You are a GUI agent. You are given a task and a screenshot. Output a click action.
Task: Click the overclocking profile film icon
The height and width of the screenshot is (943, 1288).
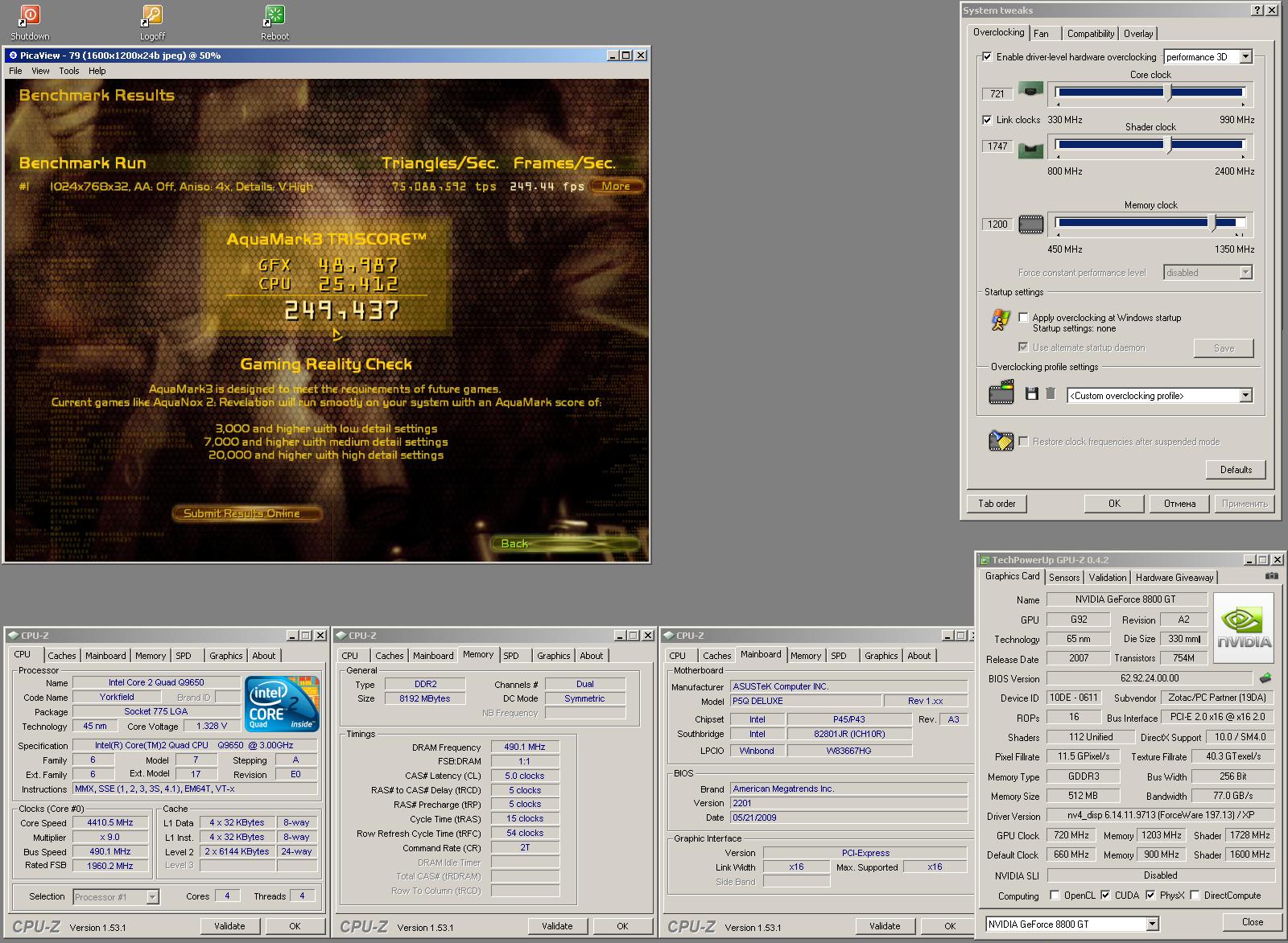pos(1001,393)
